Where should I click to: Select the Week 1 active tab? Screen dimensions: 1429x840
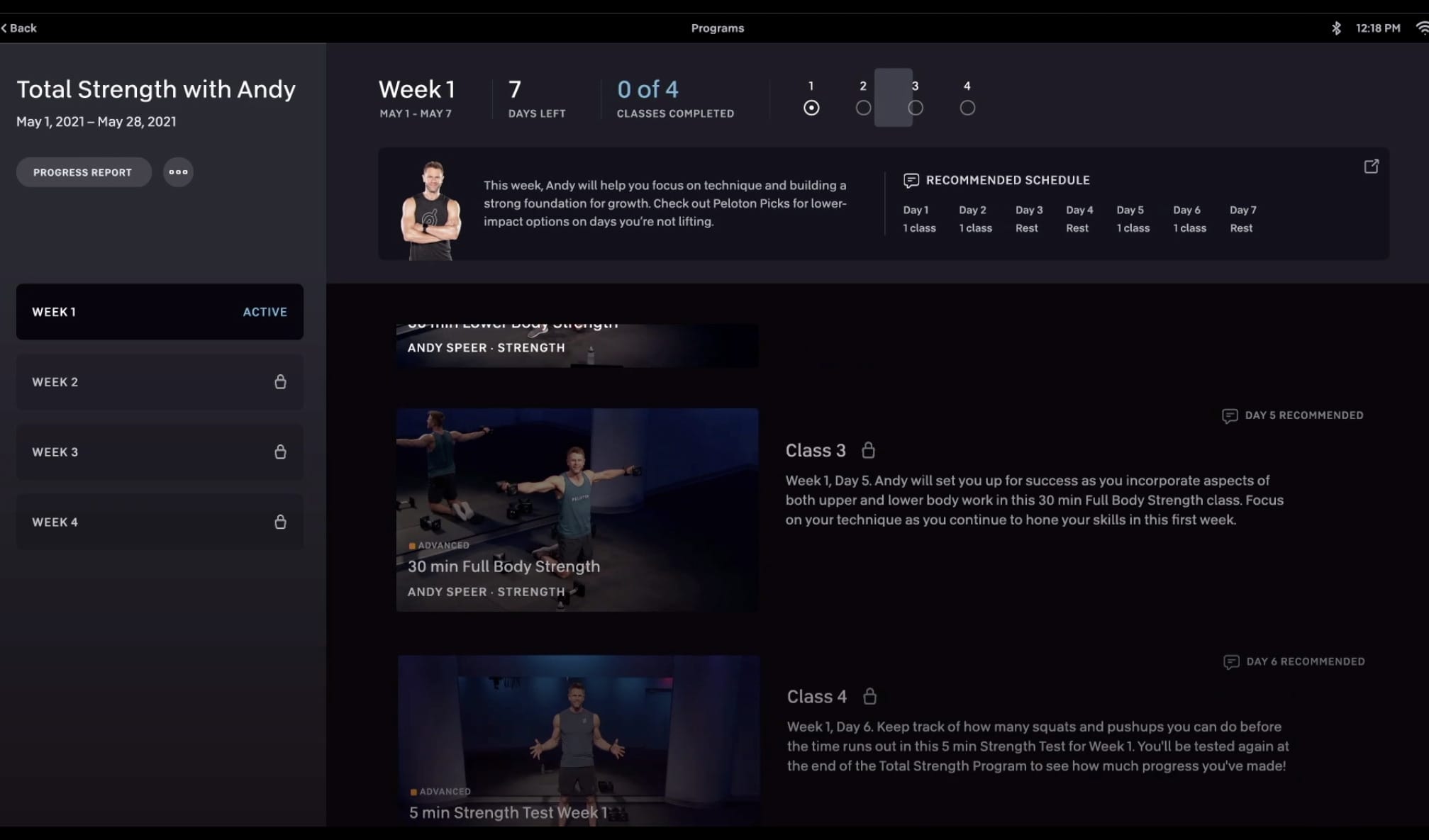[160, 312]
